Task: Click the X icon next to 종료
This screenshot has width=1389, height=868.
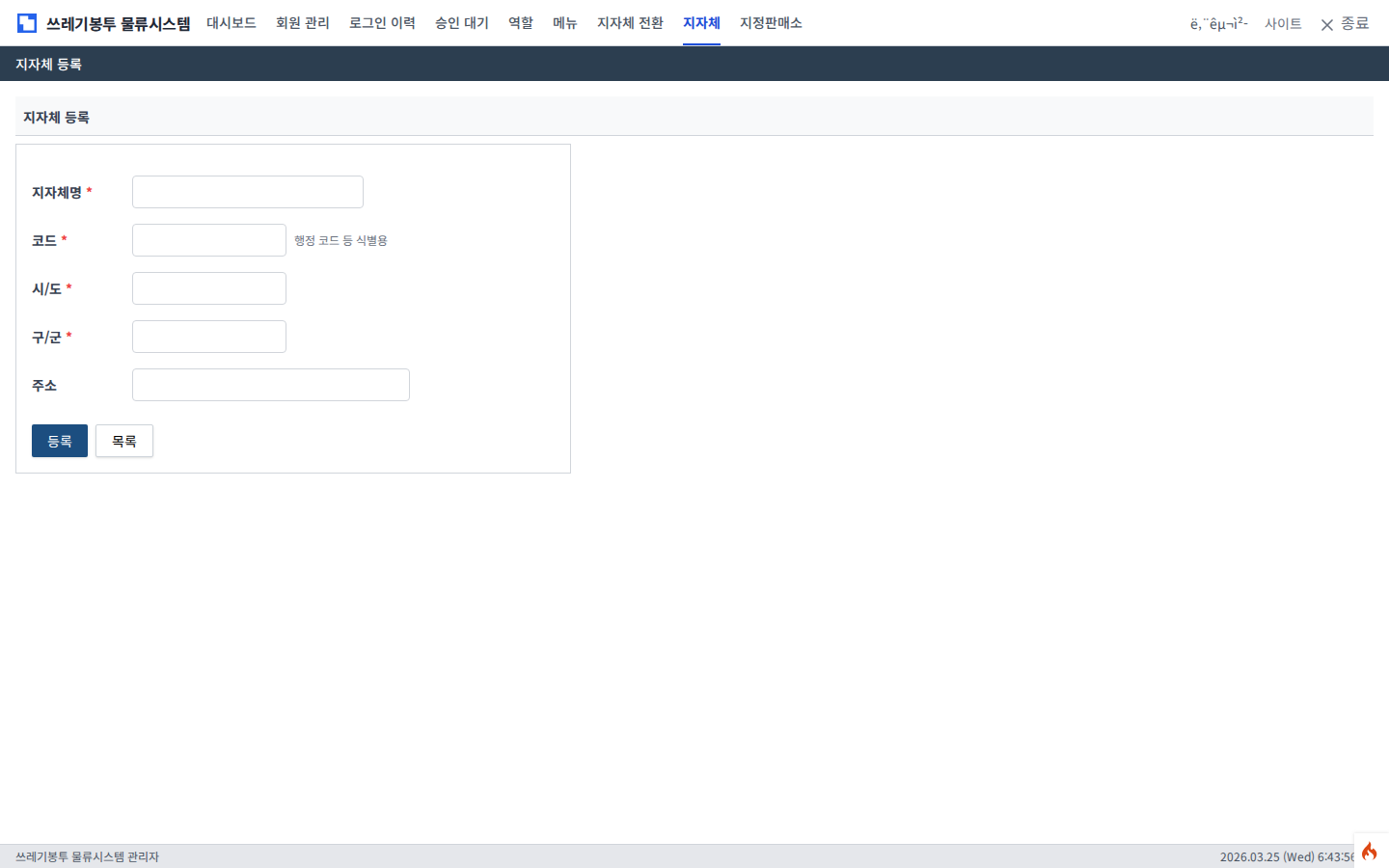Action: tap(1327, 24)
